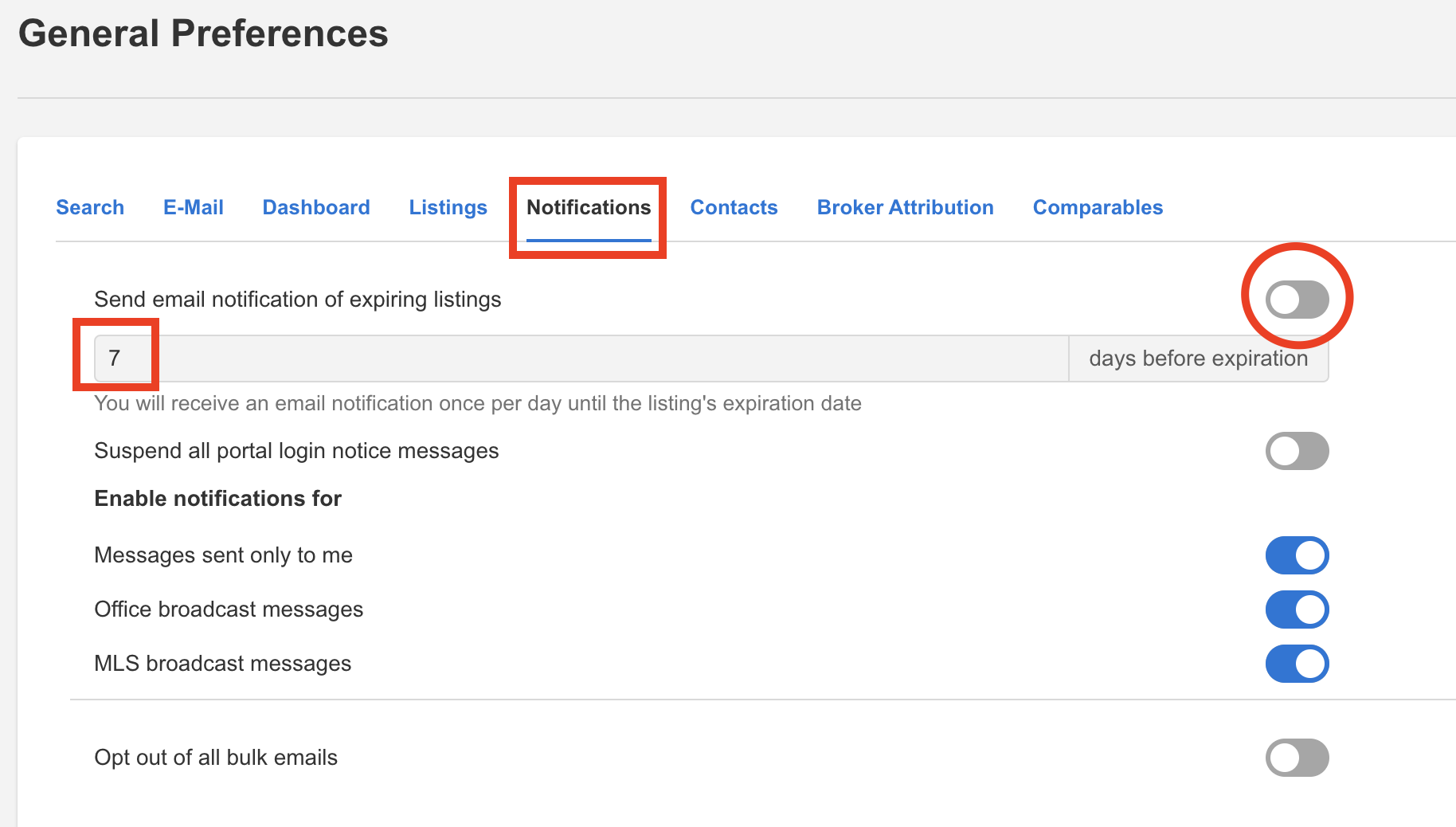Click the Notifications tab
Image resolution: width=1456 pixels, height=827 pixels.
589,207
